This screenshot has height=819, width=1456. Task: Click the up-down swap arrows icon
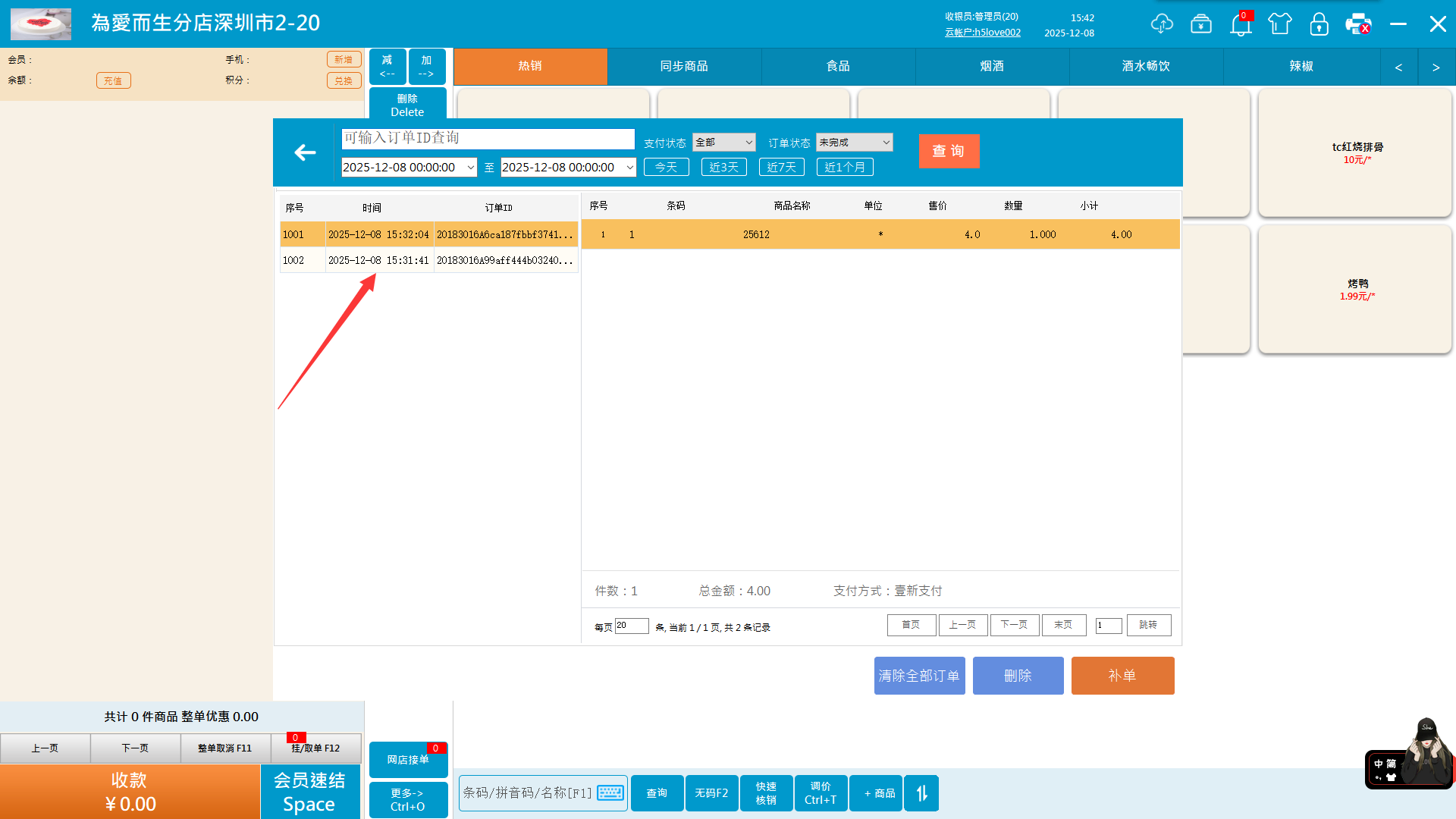921,793
